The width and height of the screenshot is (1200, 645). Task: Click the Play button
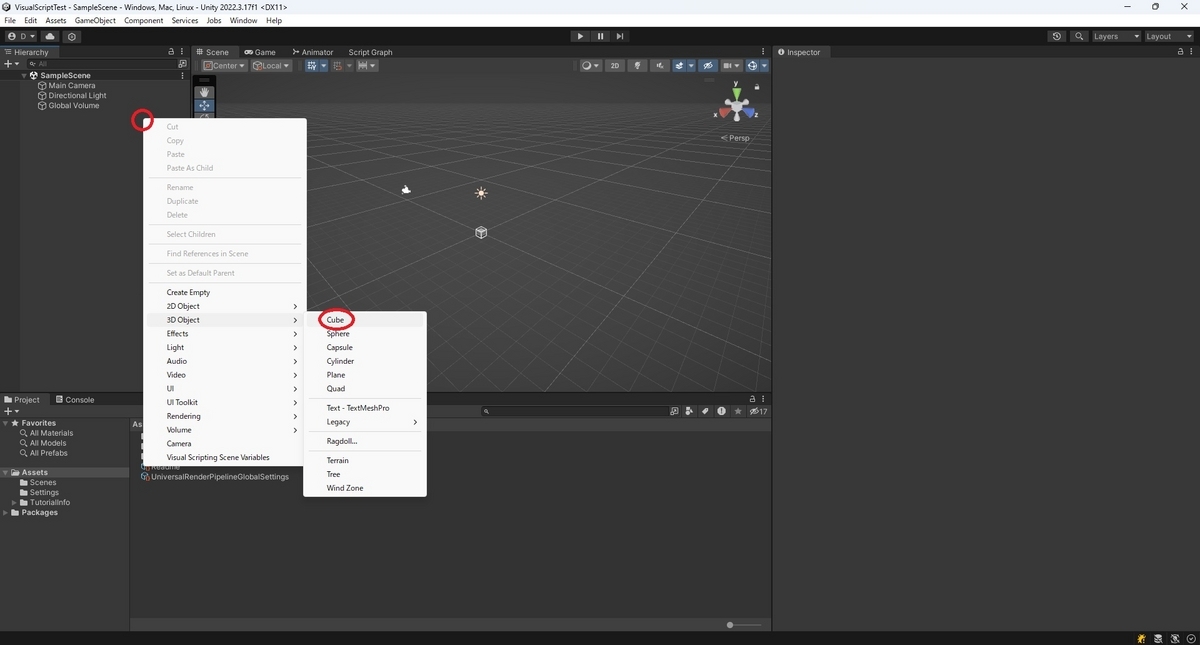tap(580, 36)
